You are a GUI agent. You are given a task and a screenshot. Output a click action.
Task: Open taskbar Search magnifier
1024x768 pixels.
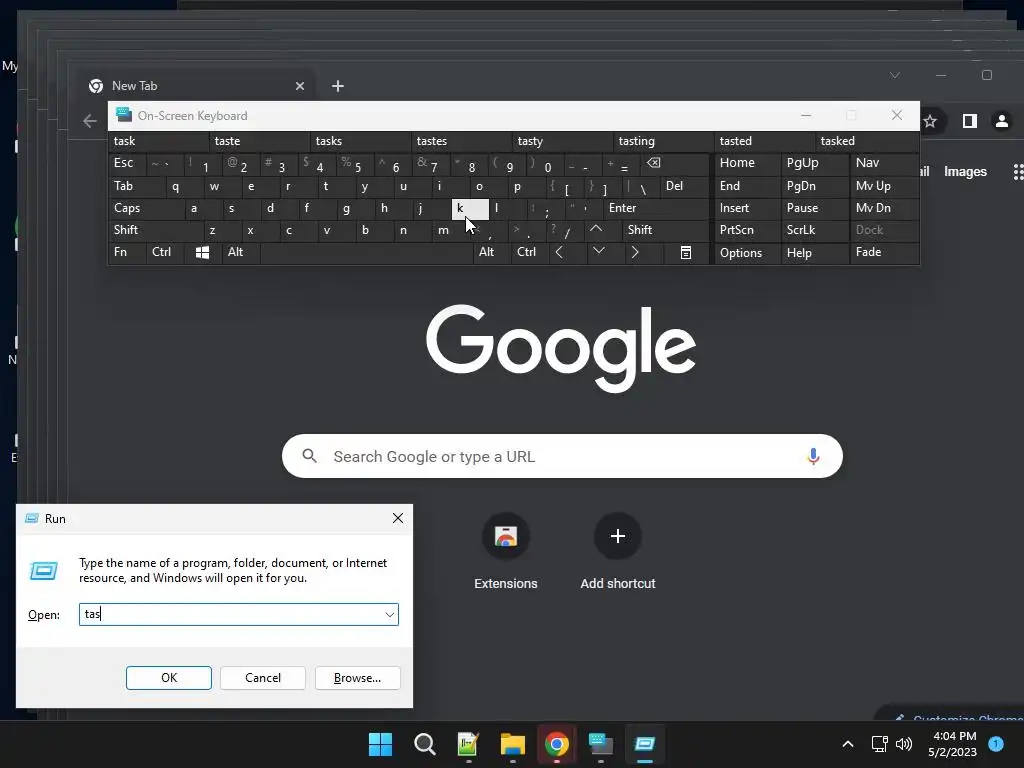click(424, 744)
